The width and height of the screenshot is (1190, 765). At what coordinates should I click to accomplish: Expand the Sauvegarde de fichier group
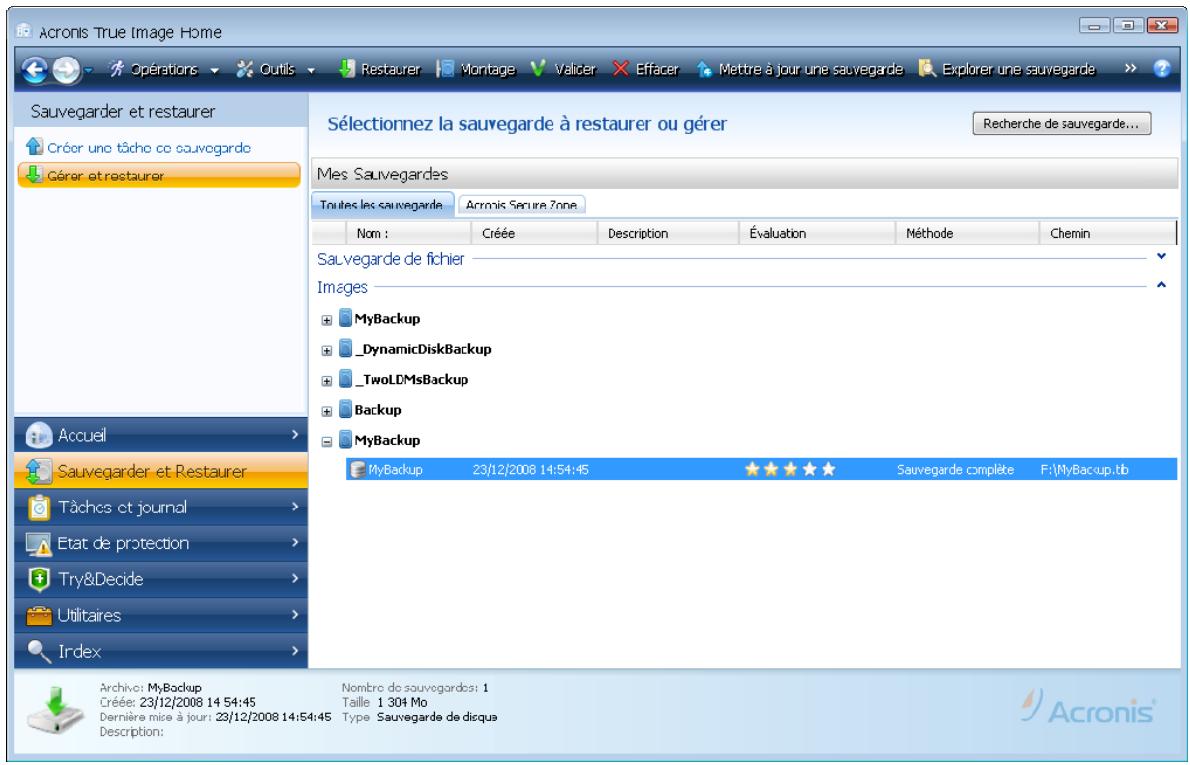(x=1161, y=257)
